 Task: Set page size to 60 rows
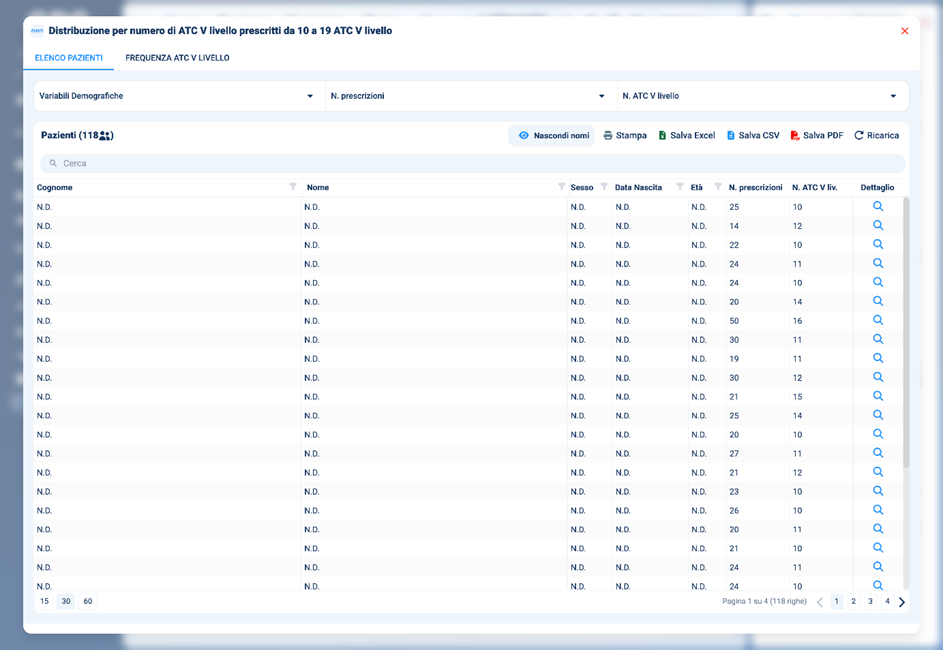click(88, 602)
